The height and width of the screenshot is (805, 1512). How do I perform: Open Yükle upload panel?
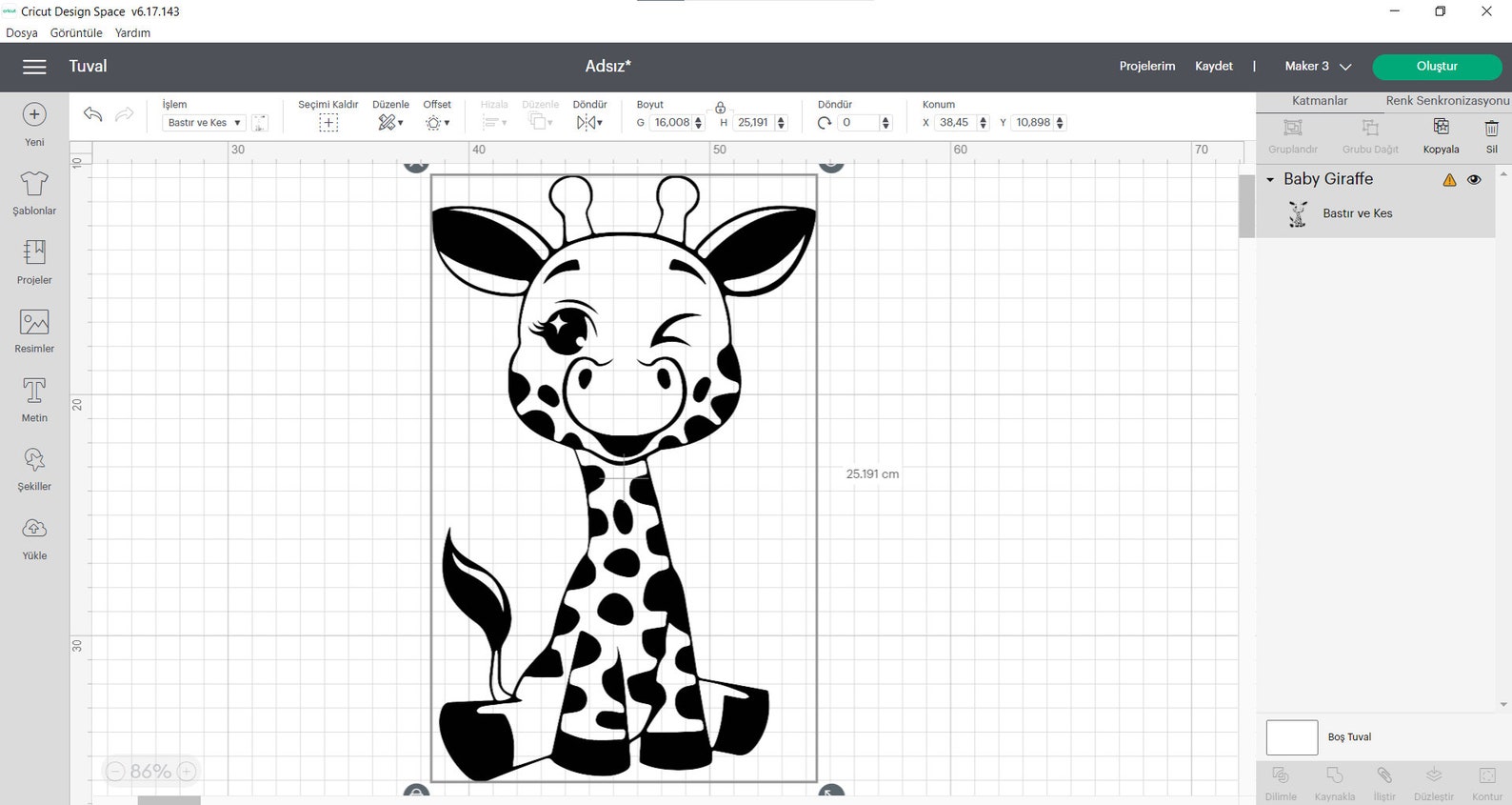point(34,538)
